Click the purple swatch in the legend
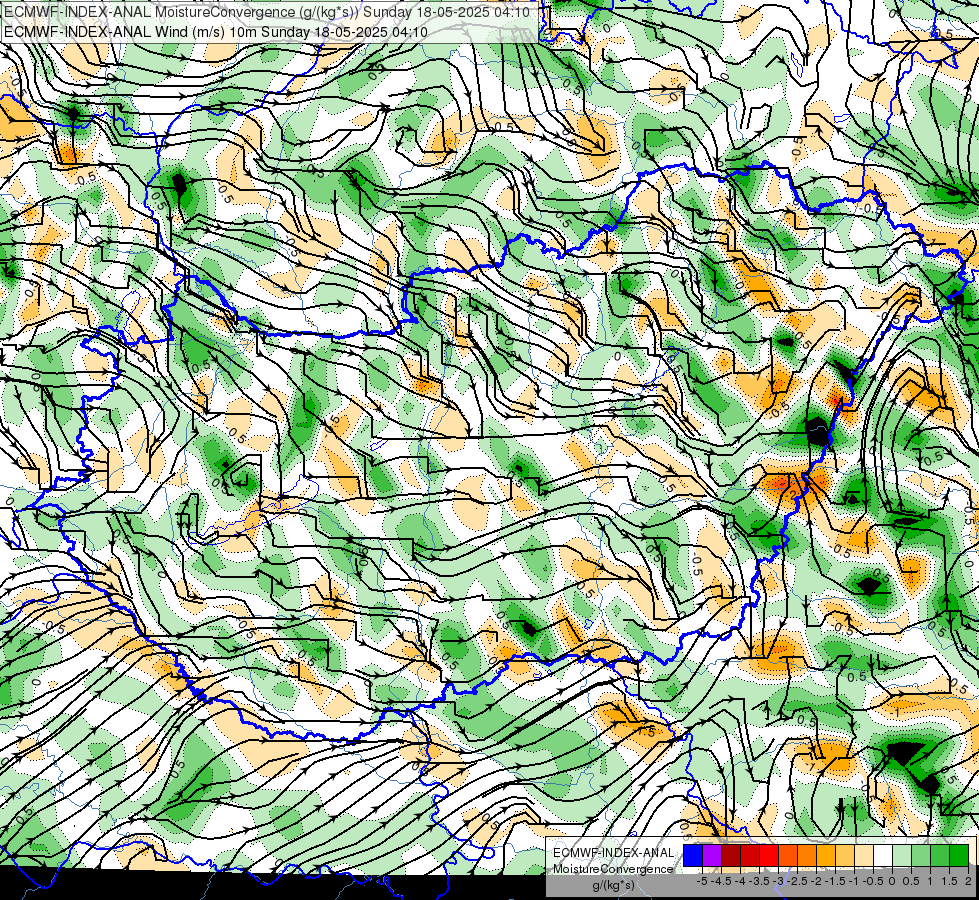 coord(712,856)
